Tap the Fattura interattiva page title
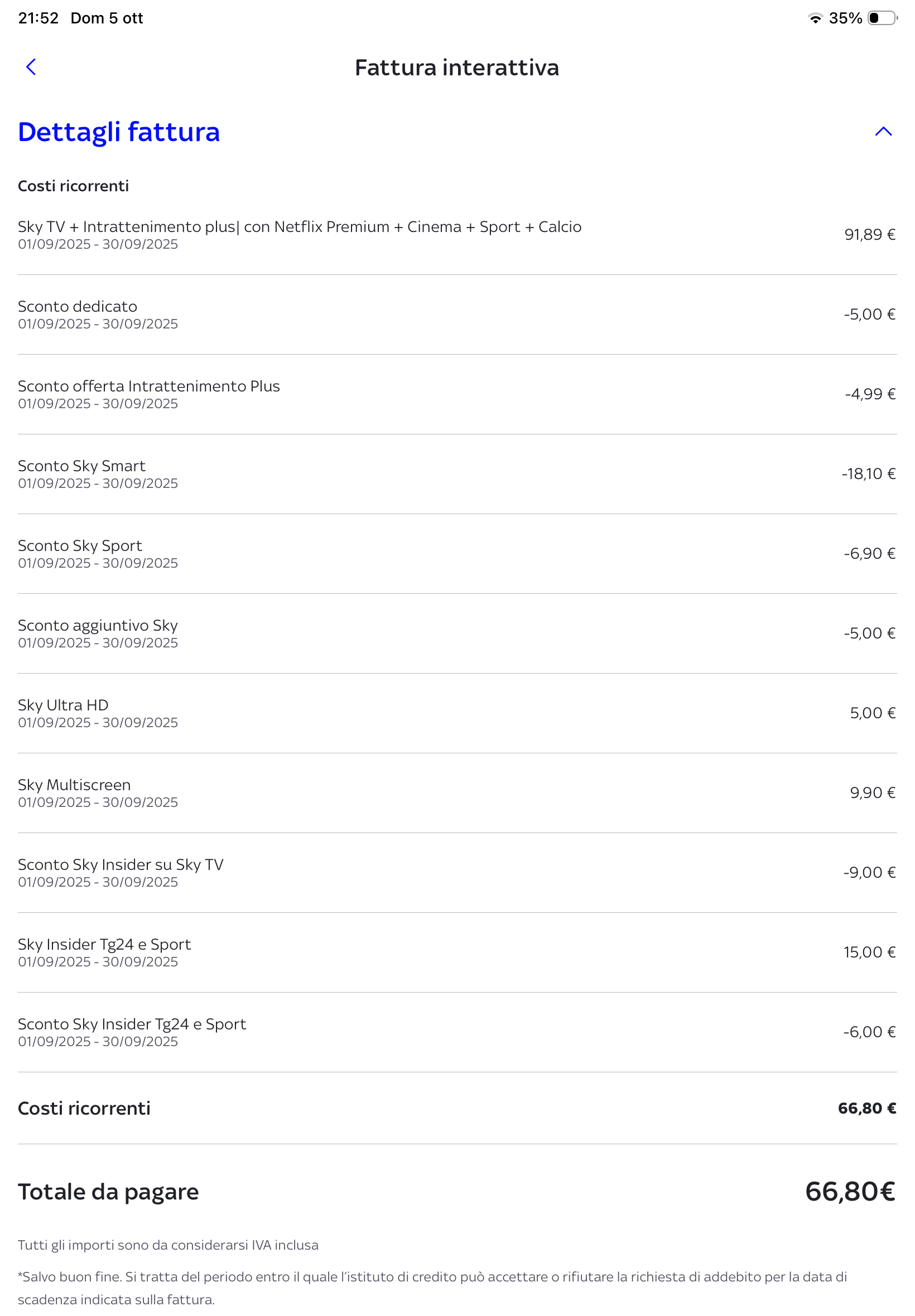Viewport: 915px width, 1316px height. tap(456, 67)
